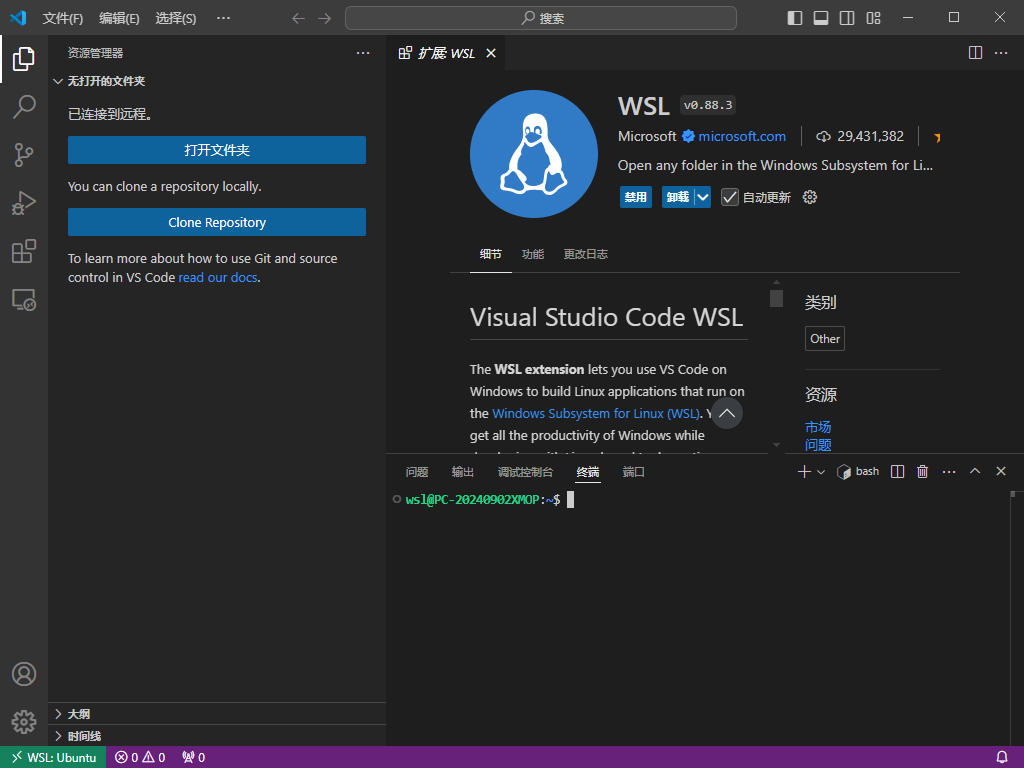Open the Accounts menu icon
Image resolution: width=1024 pixels, height=768 pixels.
pyautogui.click(x=24, y=674)
